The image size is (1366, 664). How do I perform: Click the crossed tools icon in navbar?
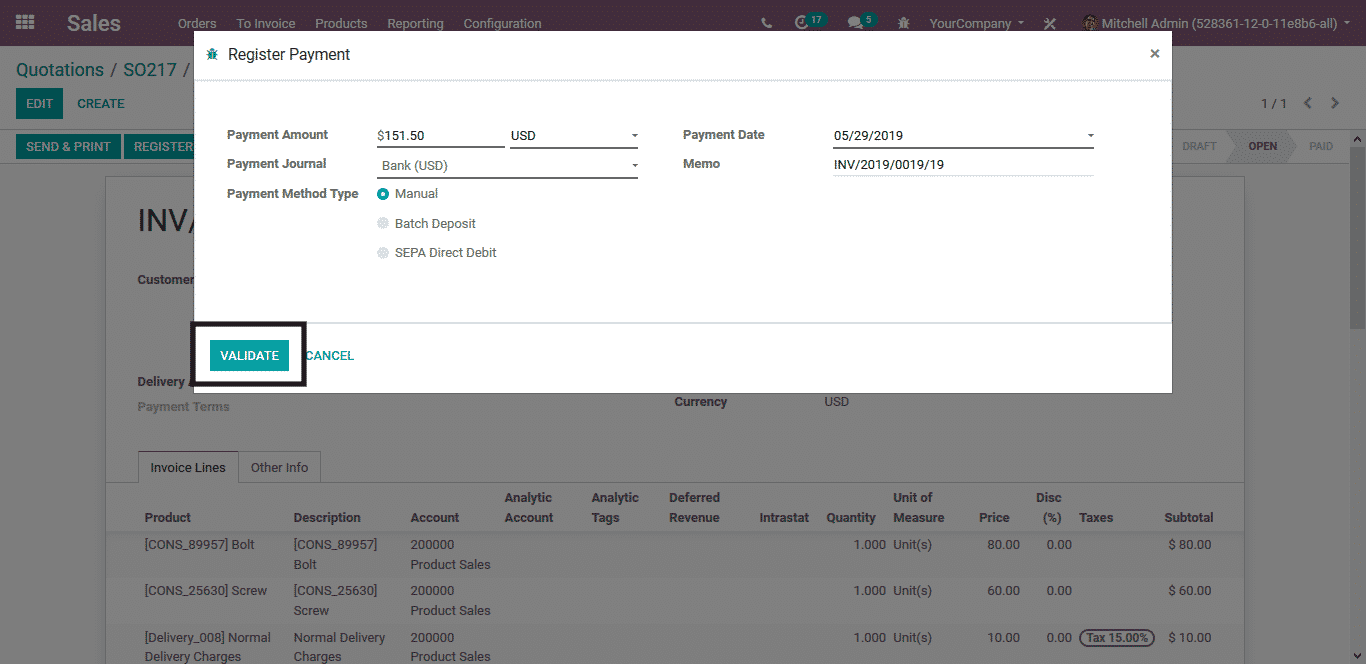point(1049,23)
